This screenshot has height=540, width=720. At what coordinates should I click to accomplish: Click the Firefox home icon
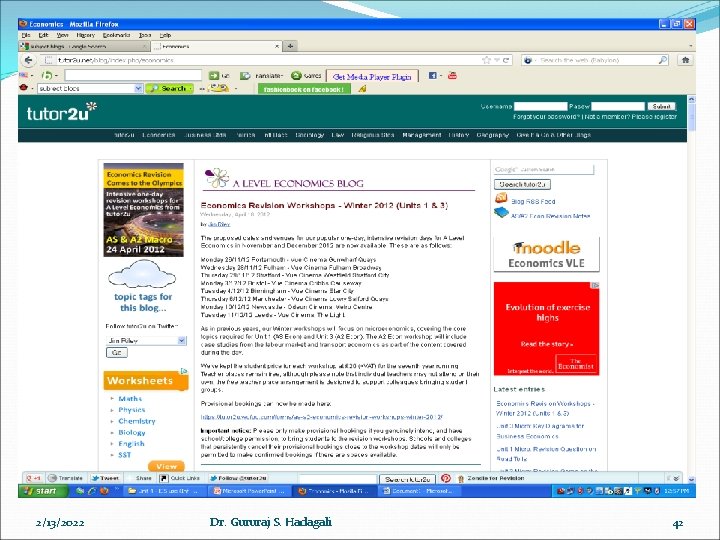[685, 60]
